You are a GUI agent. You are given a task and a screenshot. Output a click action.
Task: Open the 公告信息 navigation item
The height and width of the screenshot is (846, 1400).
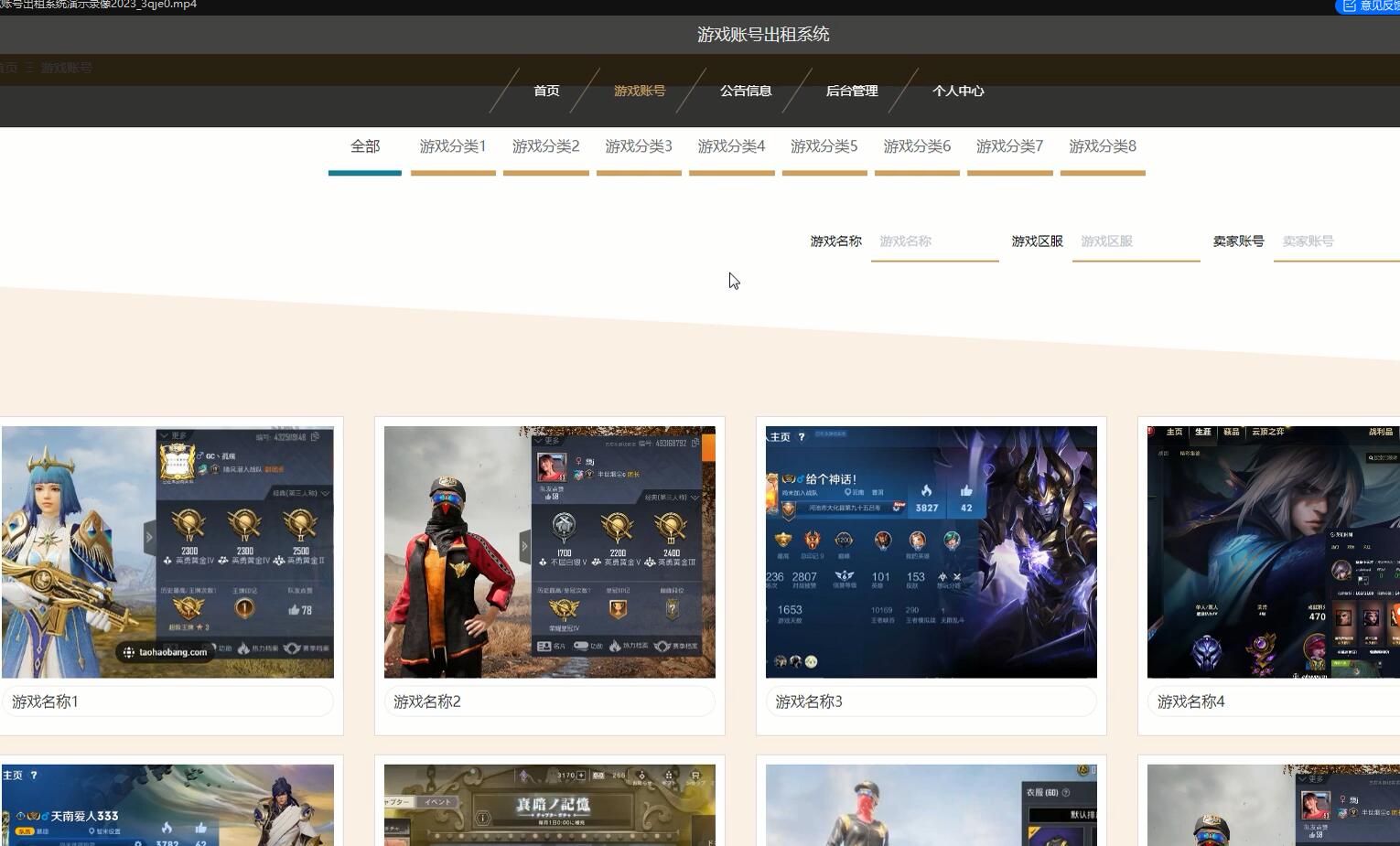coord(746,91)
